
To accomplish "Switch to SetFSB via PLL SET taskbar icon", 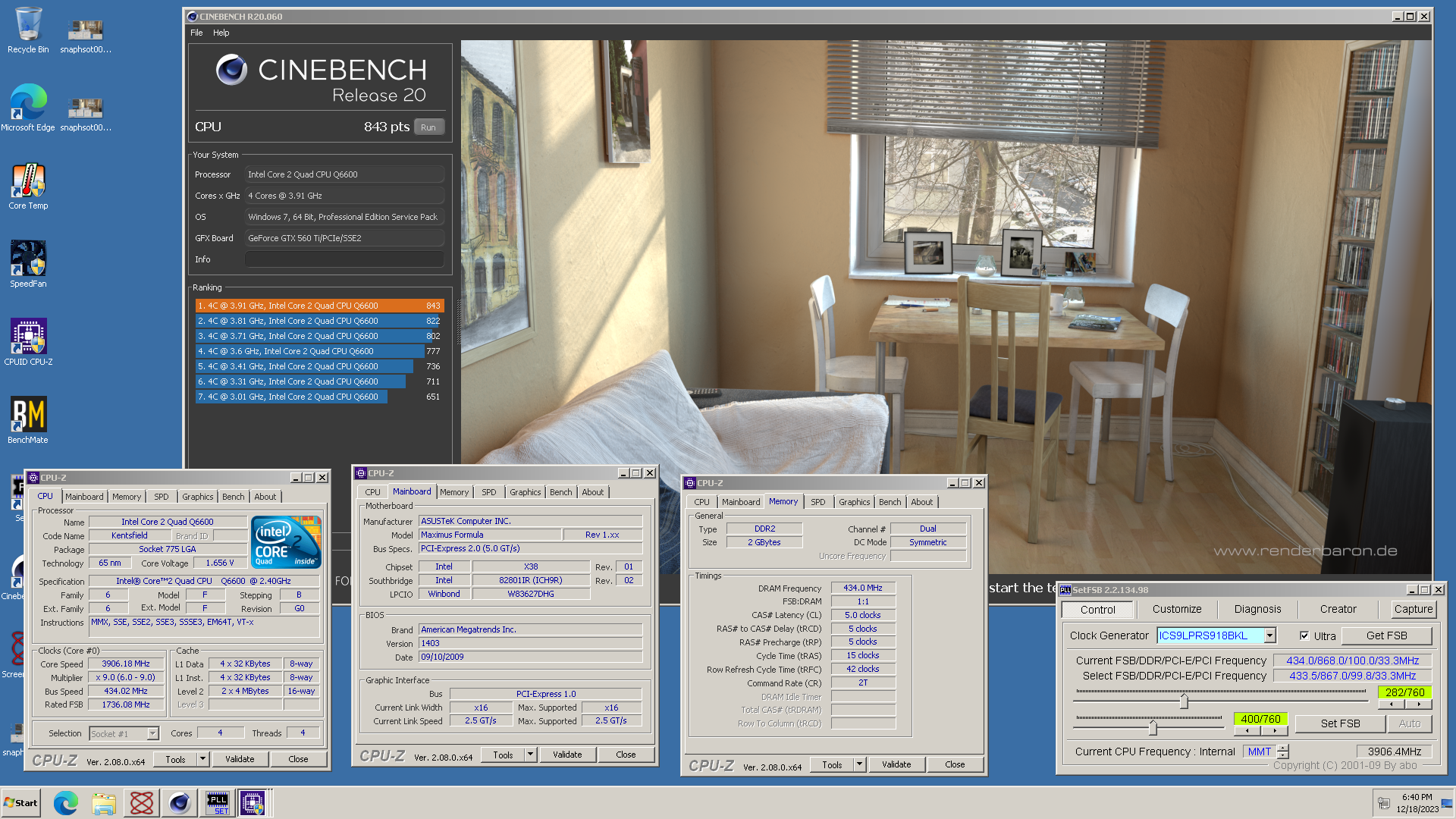I will [x=218, y=803].
